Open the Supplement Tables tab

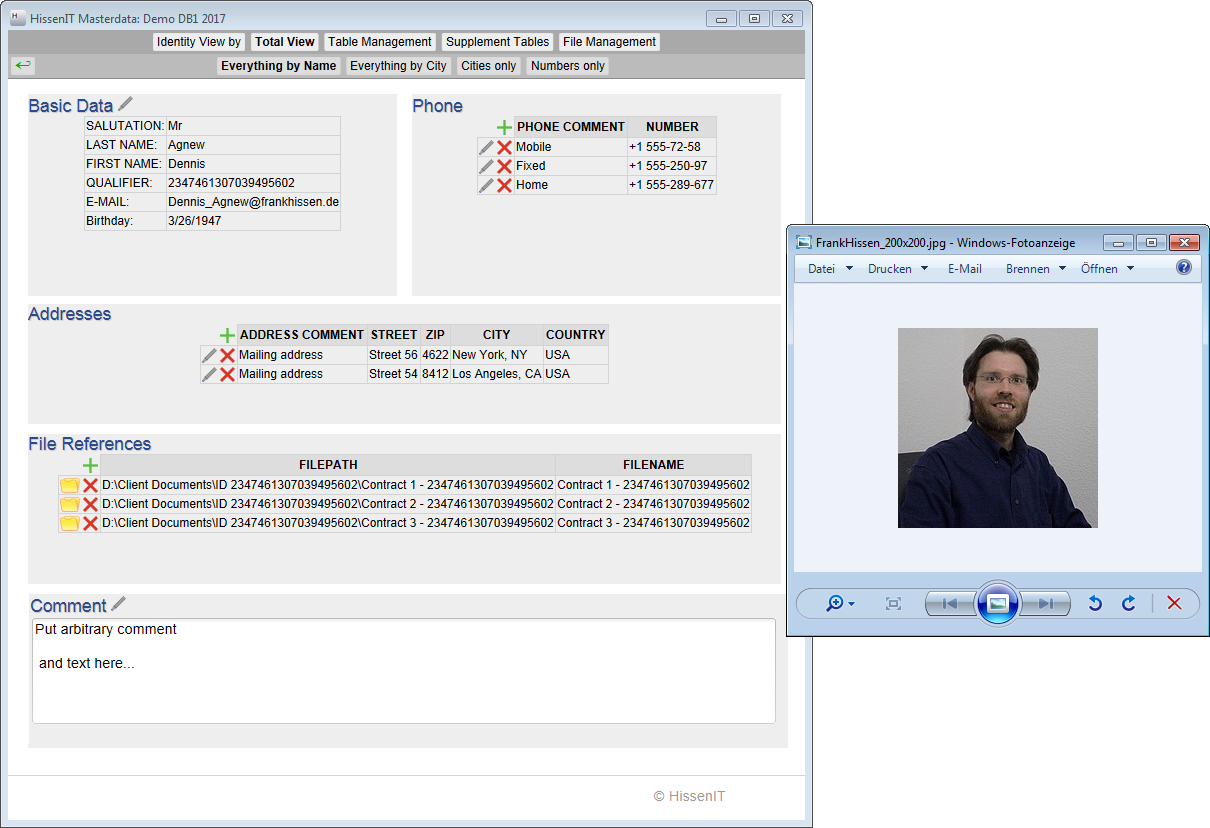click(498, 42)
